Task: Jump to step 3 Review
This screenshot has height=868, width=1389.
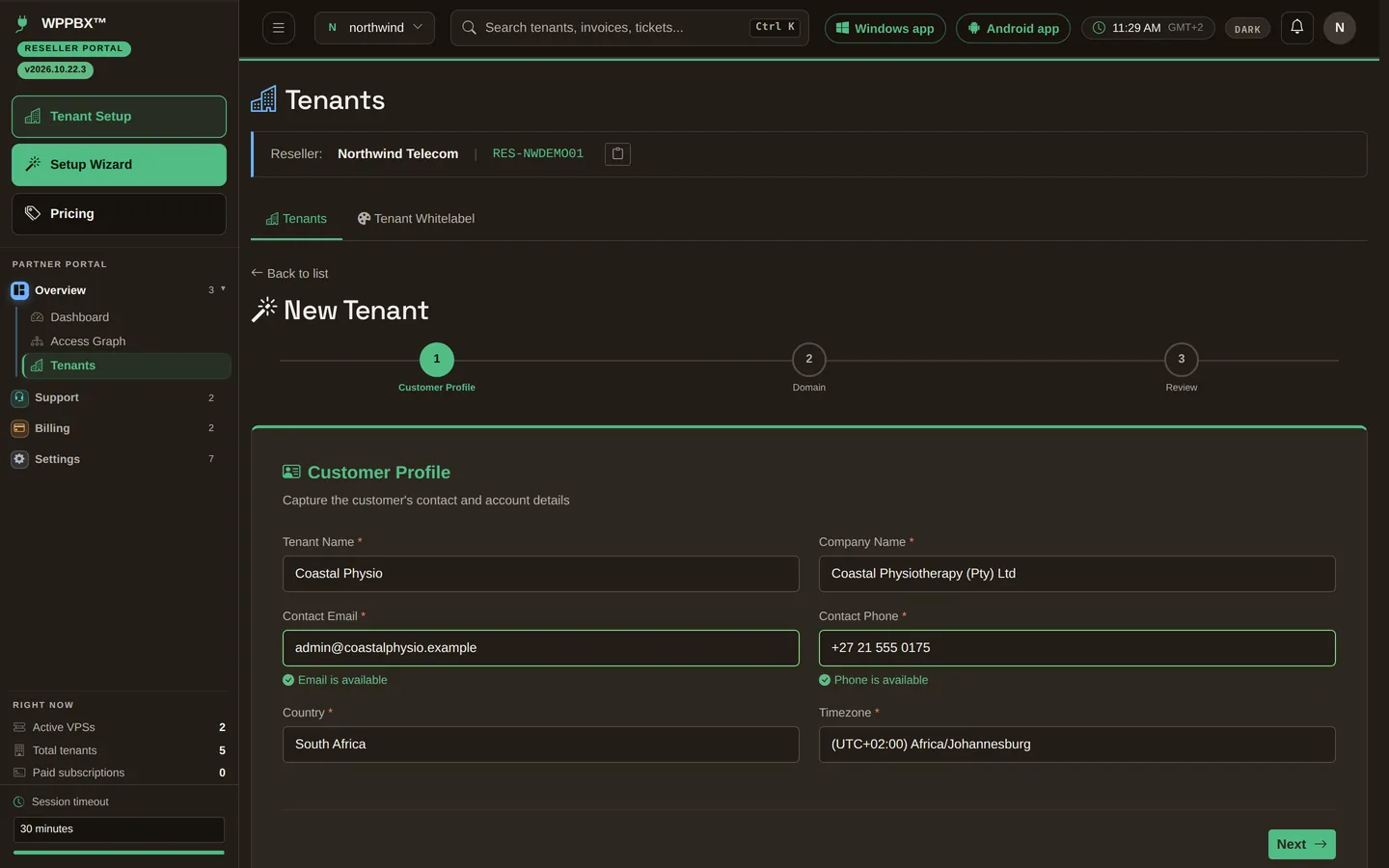Action: (x=1181, y=360)
